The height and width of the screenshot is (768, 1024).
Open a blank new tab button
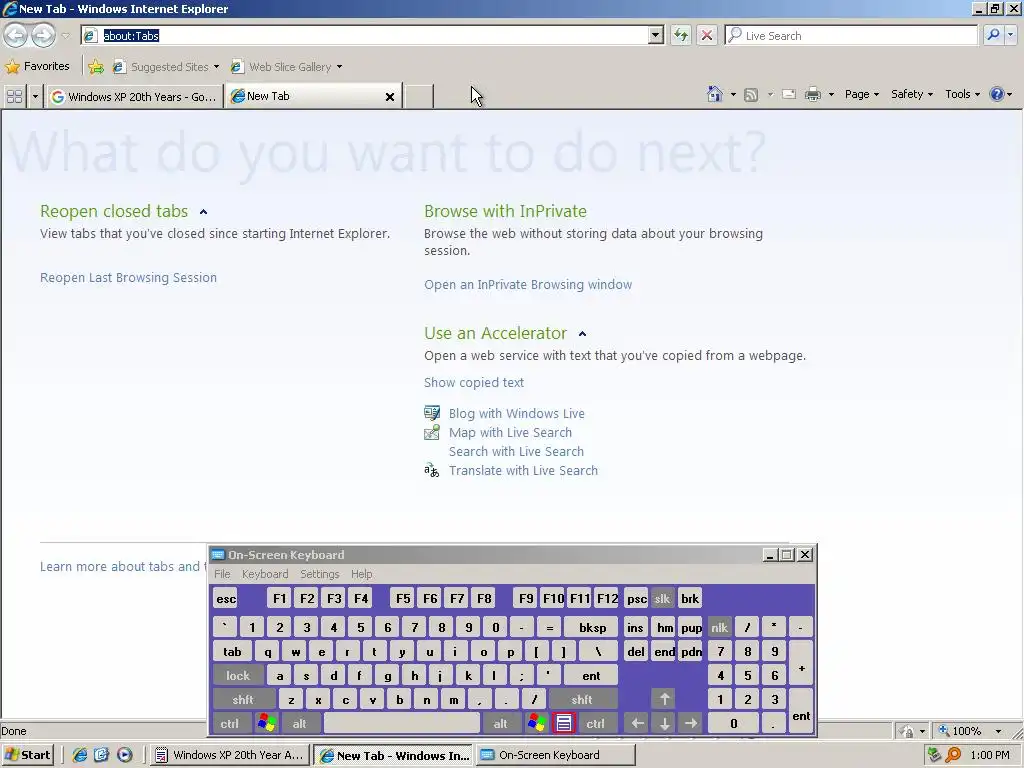pyautogui.click(x=419, y=97)
